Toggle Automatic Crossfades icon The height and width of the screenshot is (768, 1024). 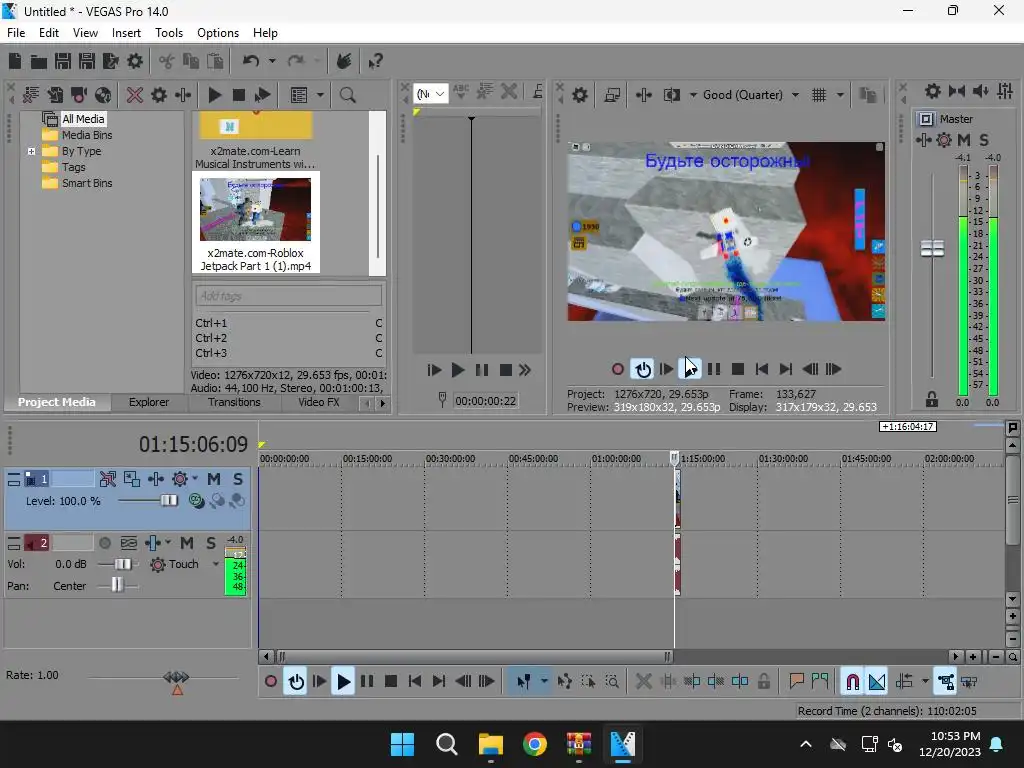click(x=877, y=682)
